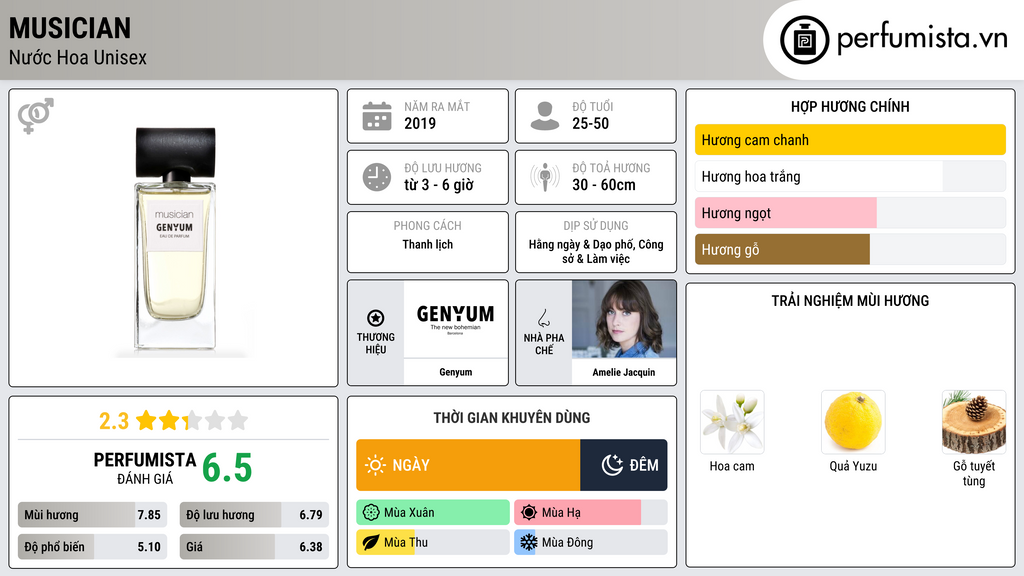Click the sun icon in Ngày bar

click(375, 465)
